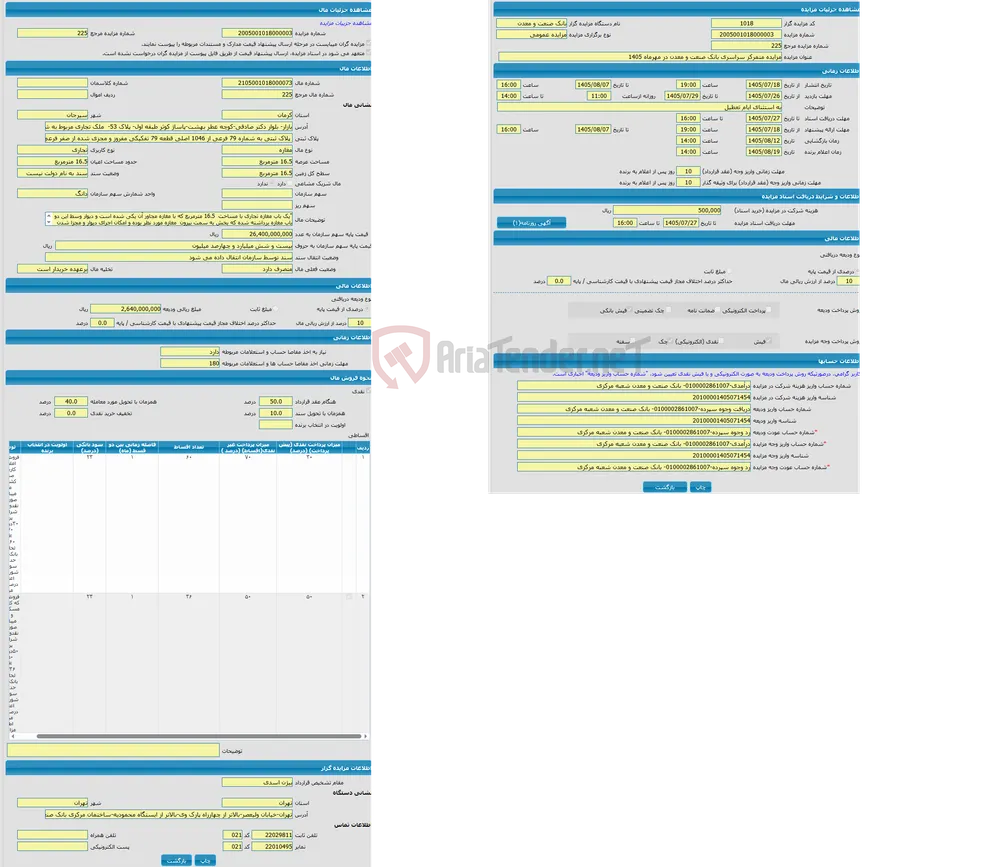1000x867 pixels.
Task: Click the چاپ button below the property details form
Action: click(x=205, y=860)
